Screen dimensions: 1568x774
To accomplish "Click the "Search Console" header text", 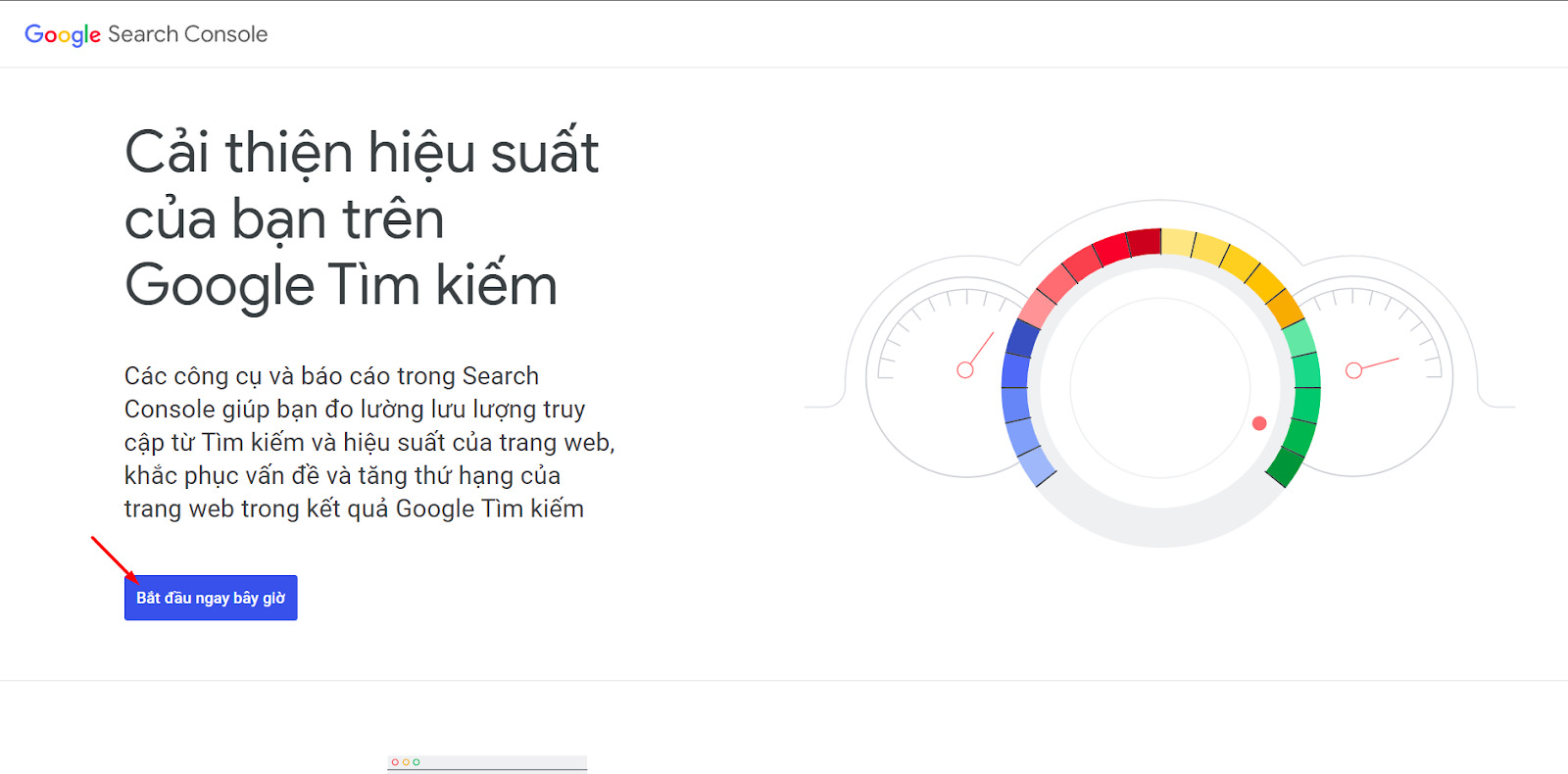I will point(187,34).
